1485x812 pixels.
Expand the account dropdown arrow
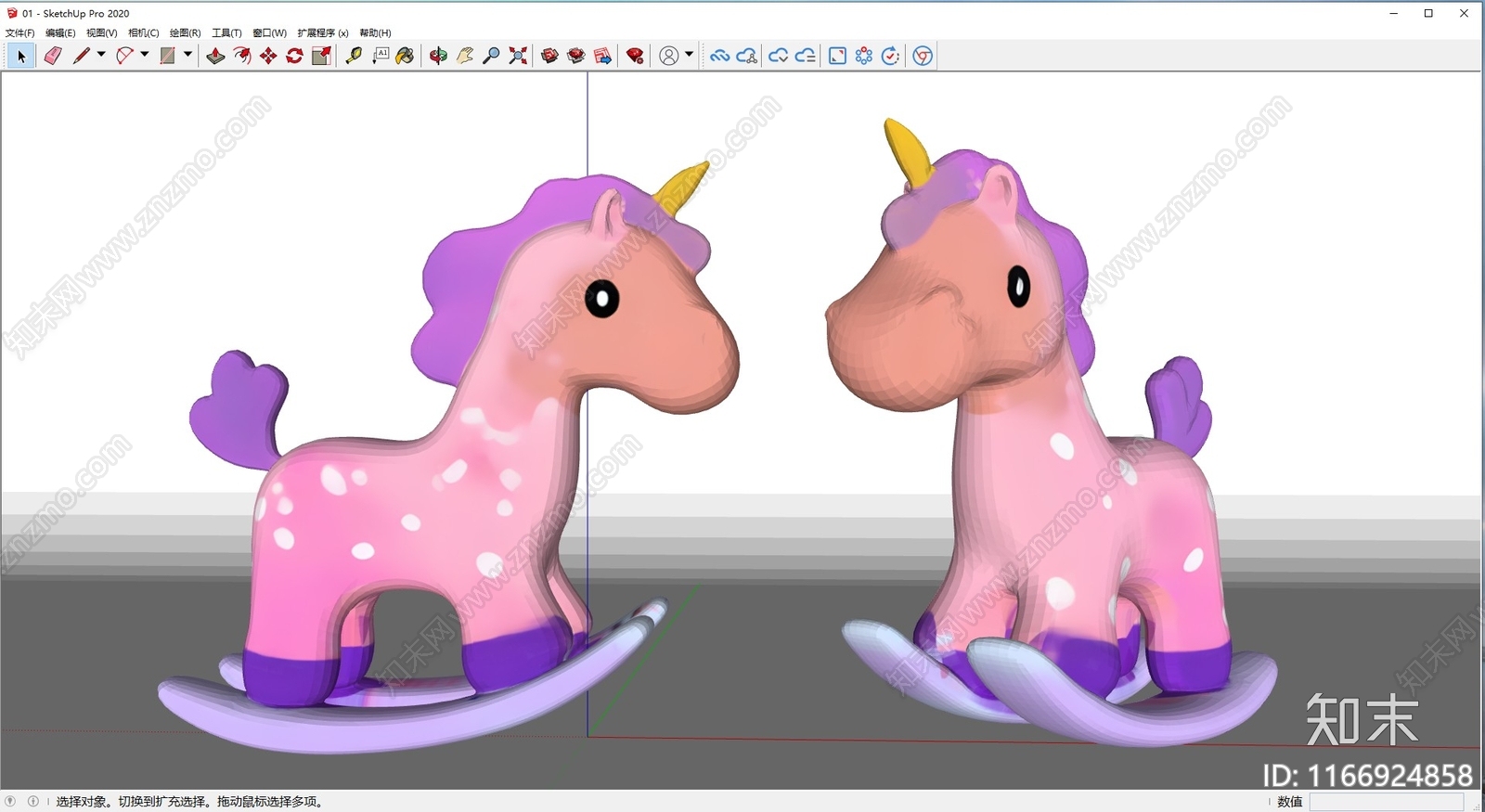[x=689, y=55]
